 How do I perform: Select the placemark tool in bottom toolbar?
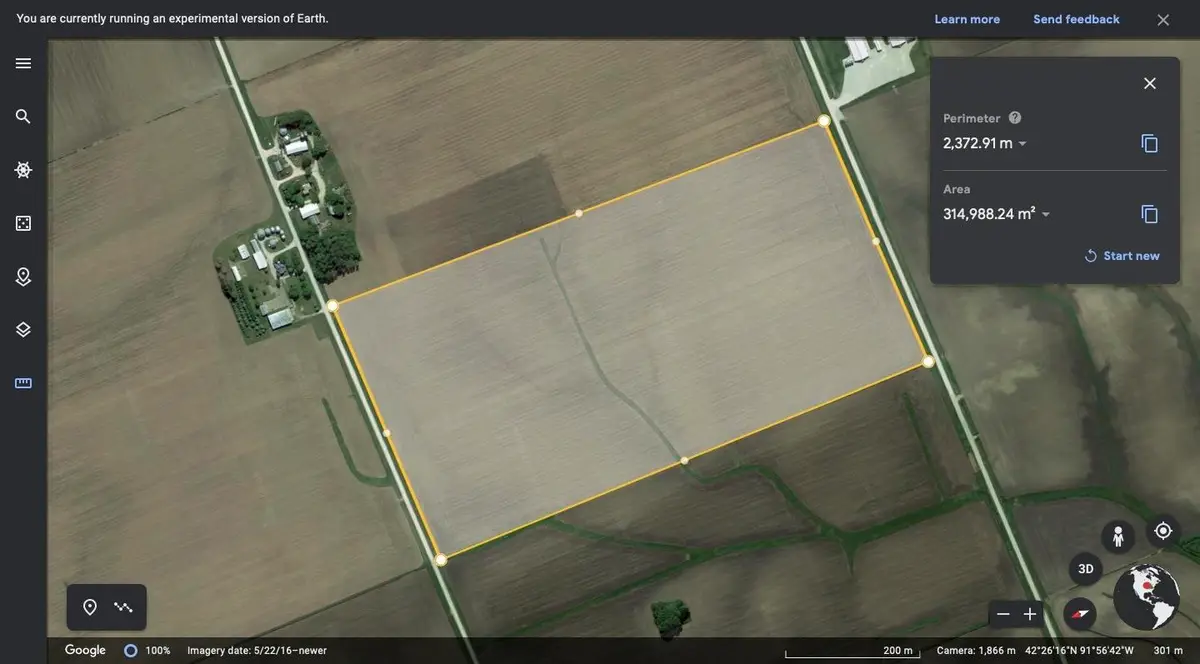point(90,606)
